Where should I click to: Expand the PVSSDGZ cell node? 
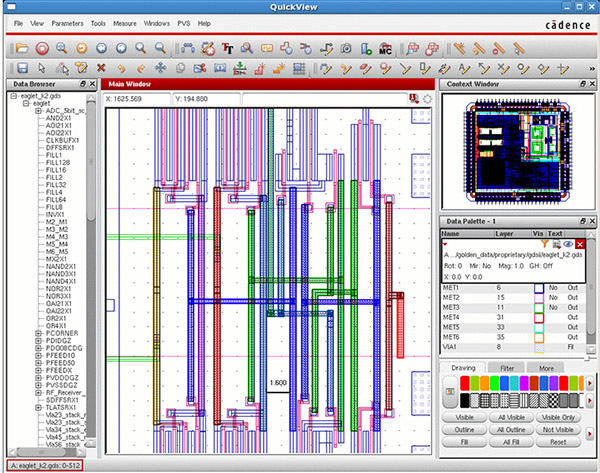click(x=38, y=385)
